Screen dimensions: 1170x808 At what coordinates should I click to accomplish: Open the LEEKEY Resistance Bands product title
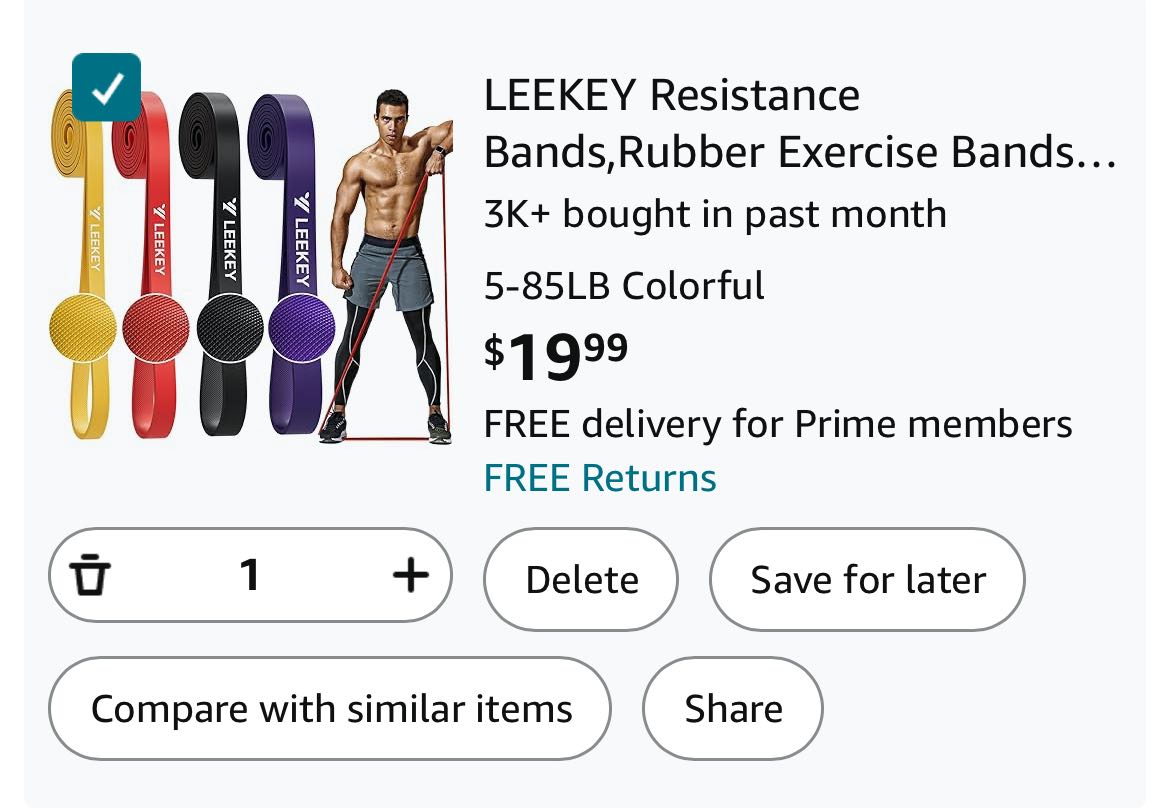[x=798, y=124]
